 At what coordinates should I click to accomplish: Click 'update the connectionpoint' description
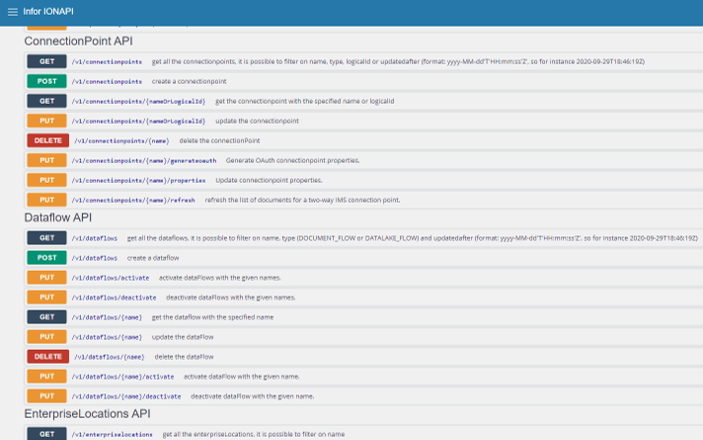coord(257,121)
